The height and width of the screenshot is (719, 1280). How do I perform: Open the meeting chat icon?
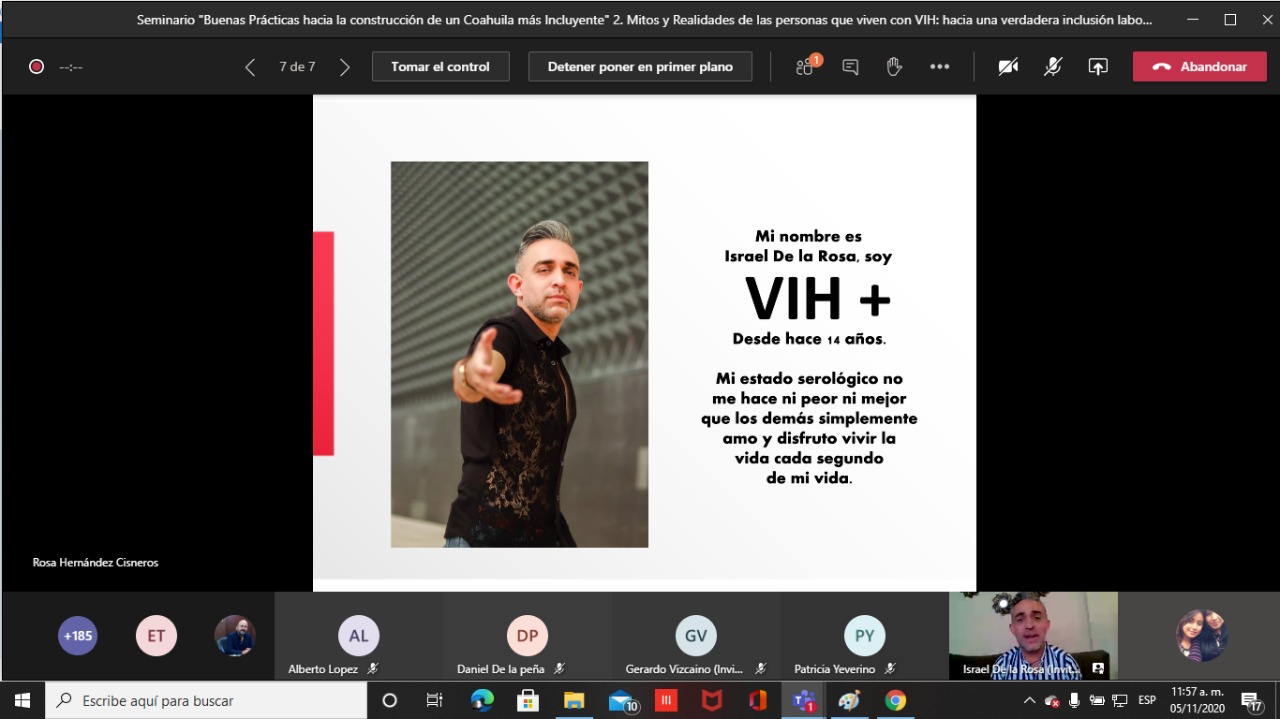(x=850, y=67)
